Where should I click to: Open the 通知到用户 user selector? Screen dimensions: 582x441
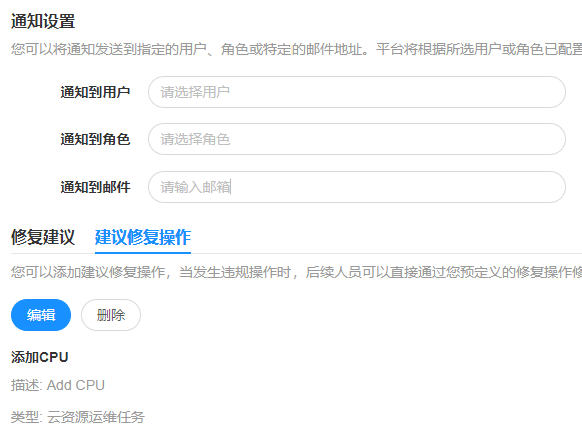[357, 92]
